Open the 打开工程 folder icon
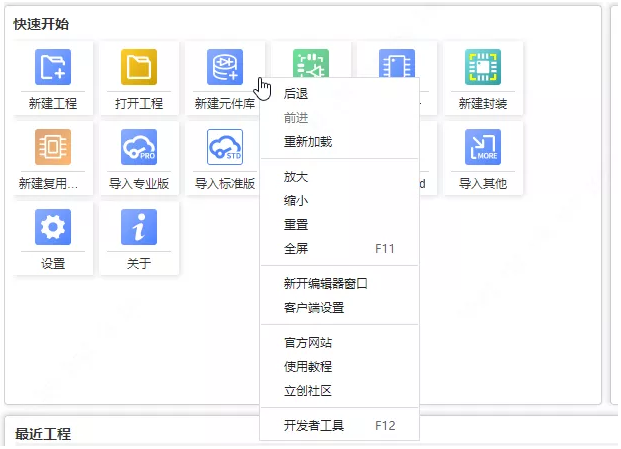The height and width of the screenshot is (449, 621). tap(138, 68)
